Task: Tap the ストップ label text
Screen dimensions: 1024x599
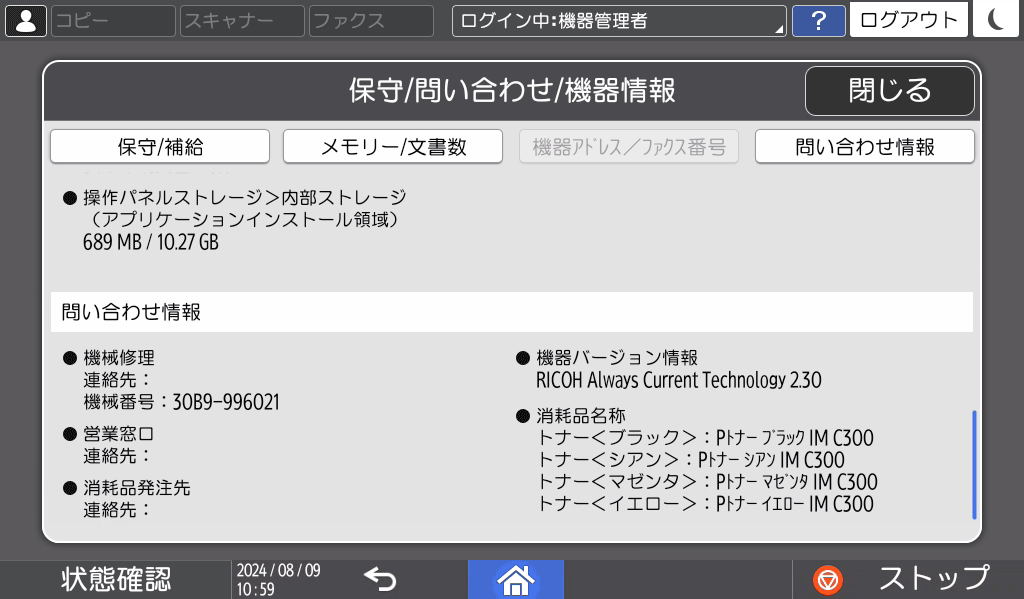Action: point(933,579)
